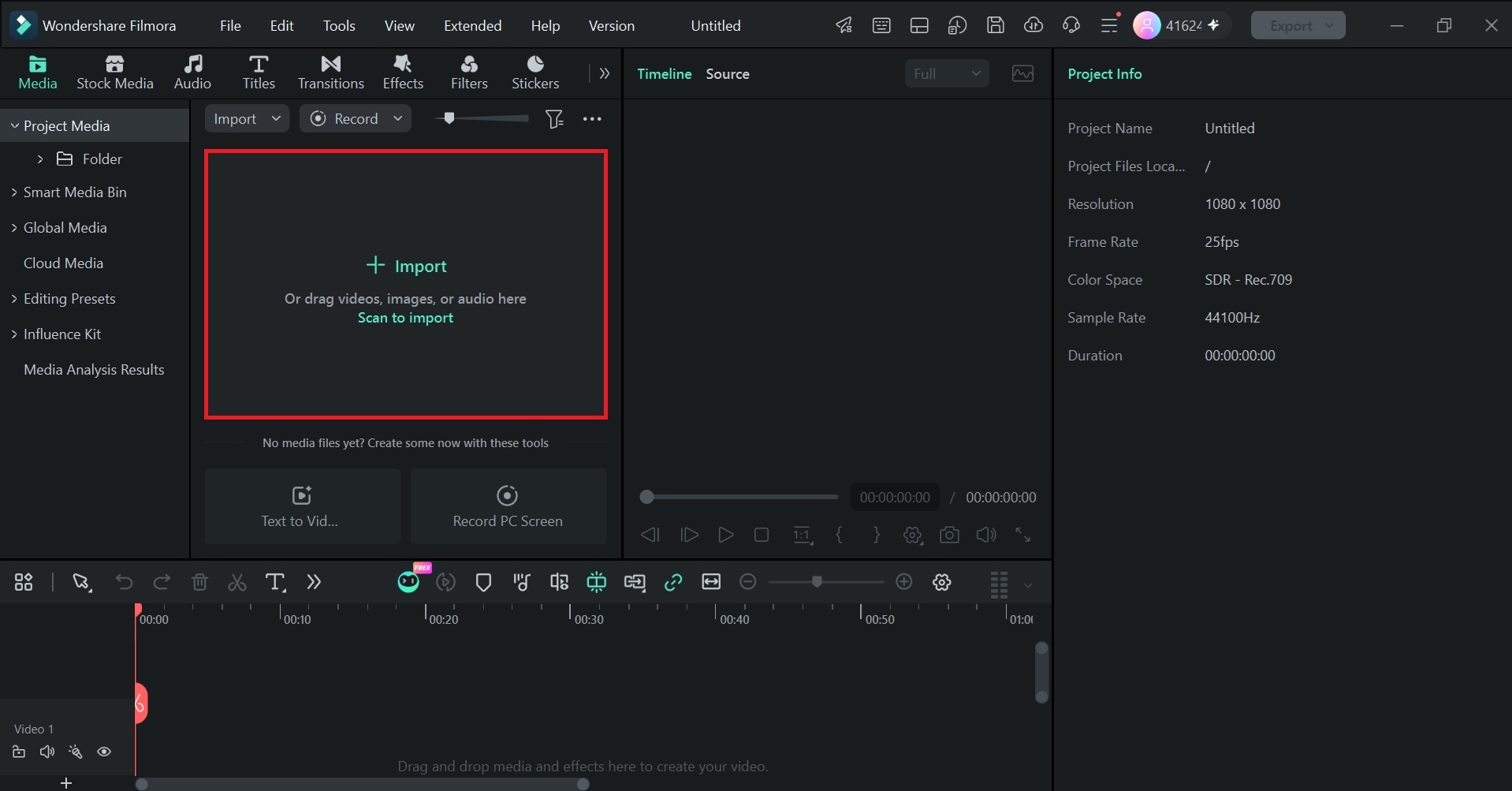Screen dimensions: 1512x791
Task: Expand Global Media
Action: coord(14,227)
